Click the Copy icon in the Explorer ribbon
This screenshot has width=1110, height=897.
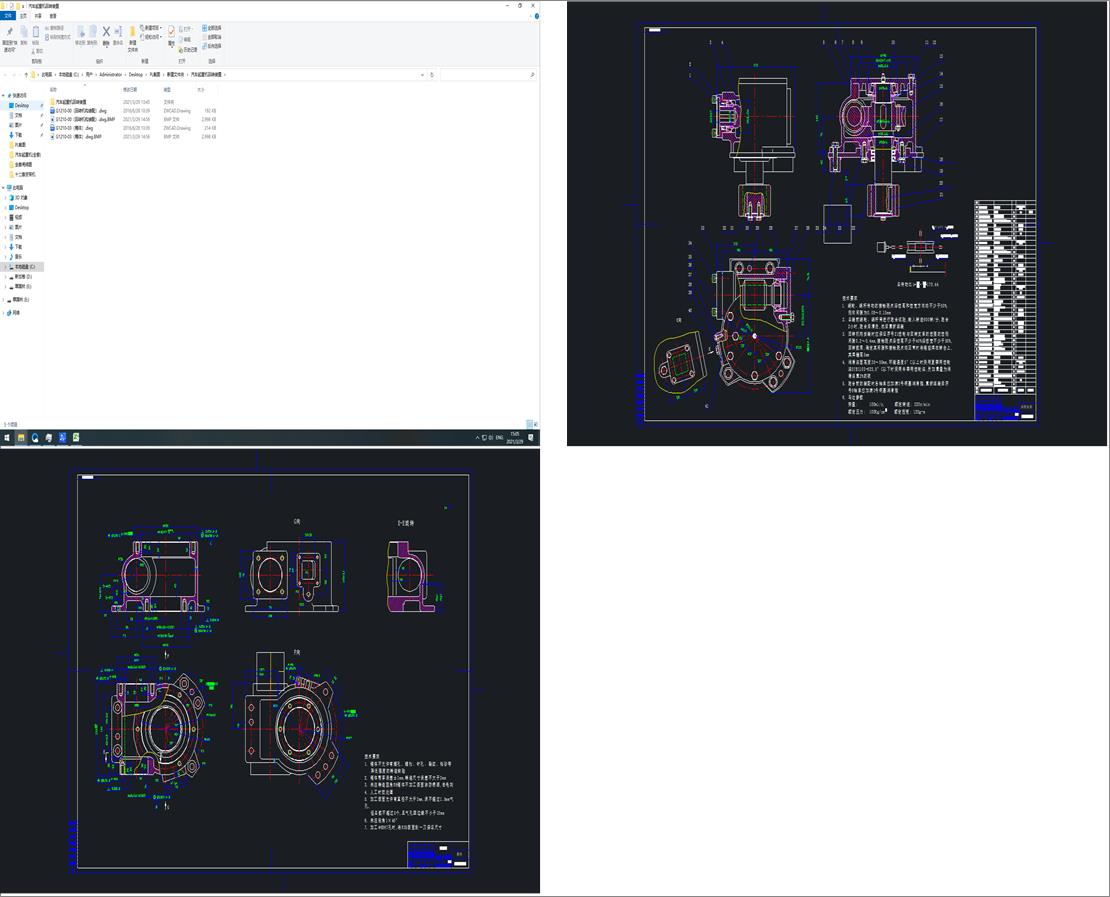(x=24, y=33)
